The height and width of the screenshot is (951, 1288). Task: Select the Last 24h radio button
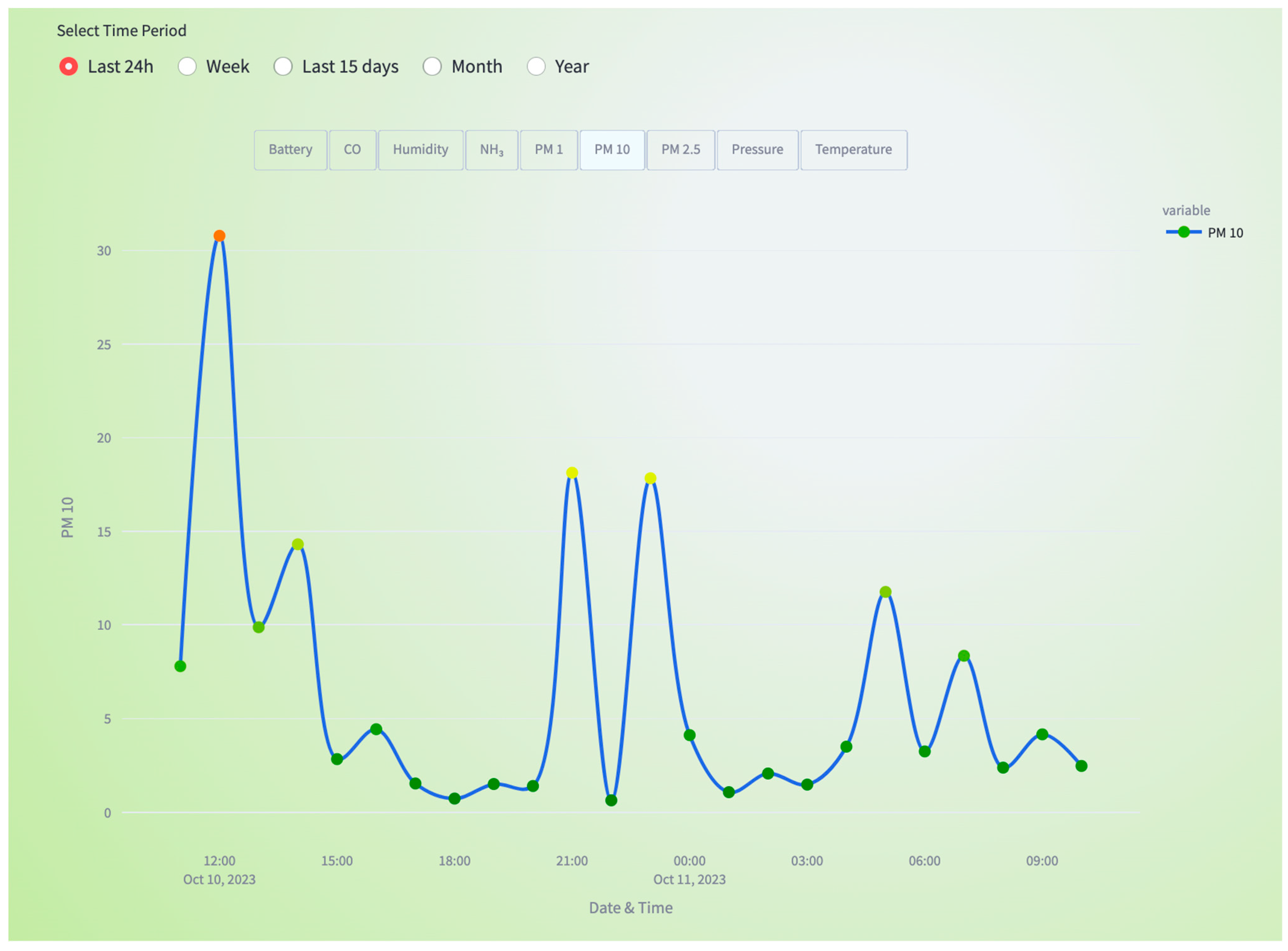(69, 66)
